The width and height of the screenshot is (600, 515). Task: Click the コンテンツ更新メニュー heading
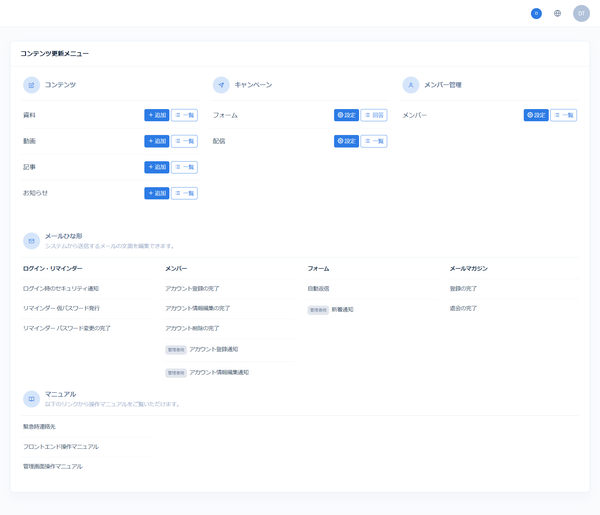tap(54, 54)
